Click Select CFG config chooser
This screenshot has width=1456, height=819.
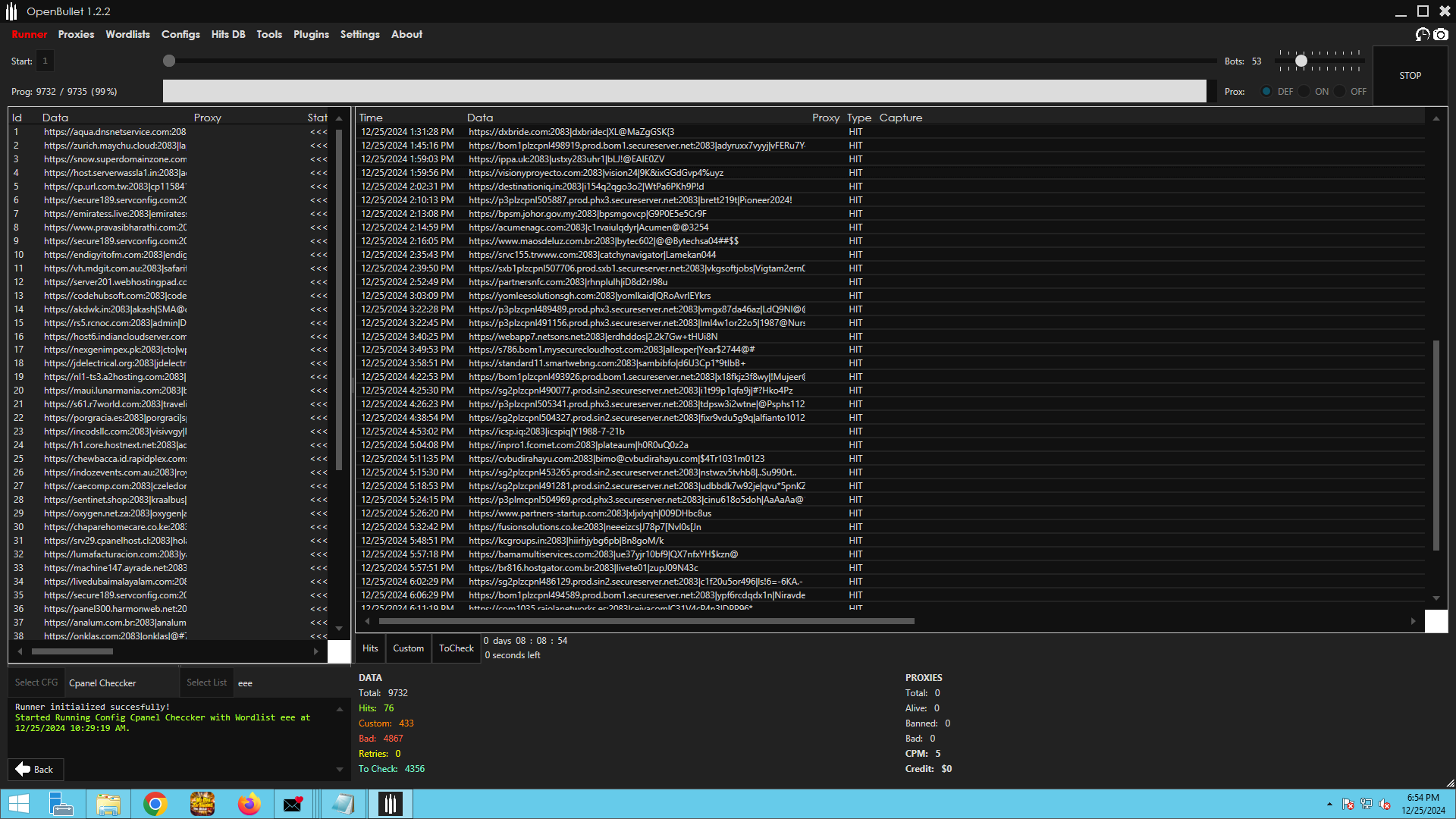point(36,682)
